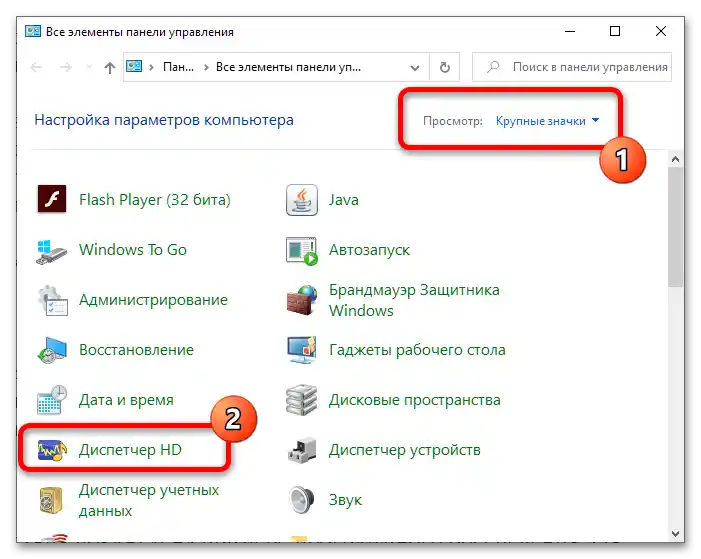Viewport: 701px width, 559px height.
Task: Go up one level with up arrow
Action: [x=110, y=68]
